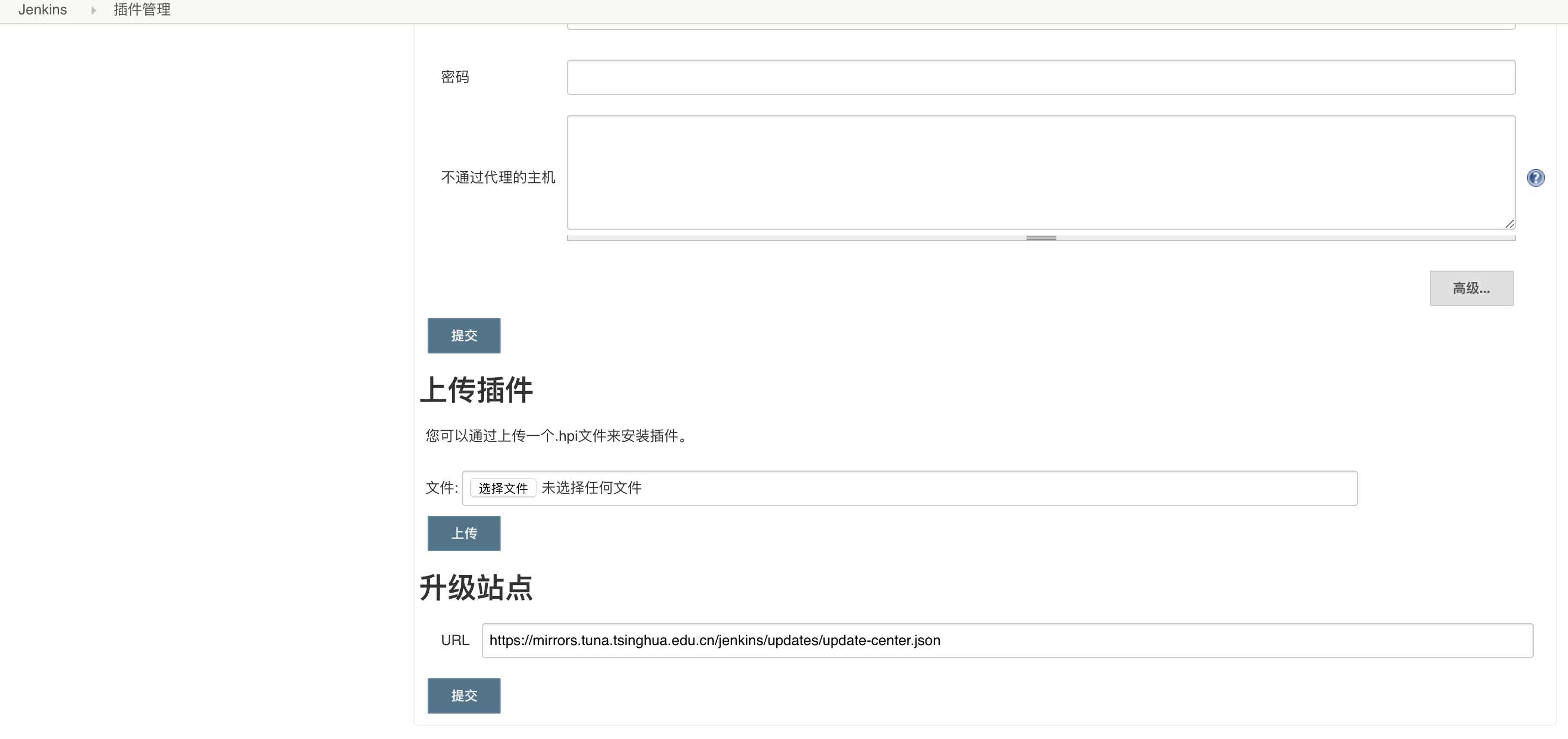Click the 升级站点 heading text
This screenshot has height=739, width=1568.
pyautogui.click(x=477, y=588)
